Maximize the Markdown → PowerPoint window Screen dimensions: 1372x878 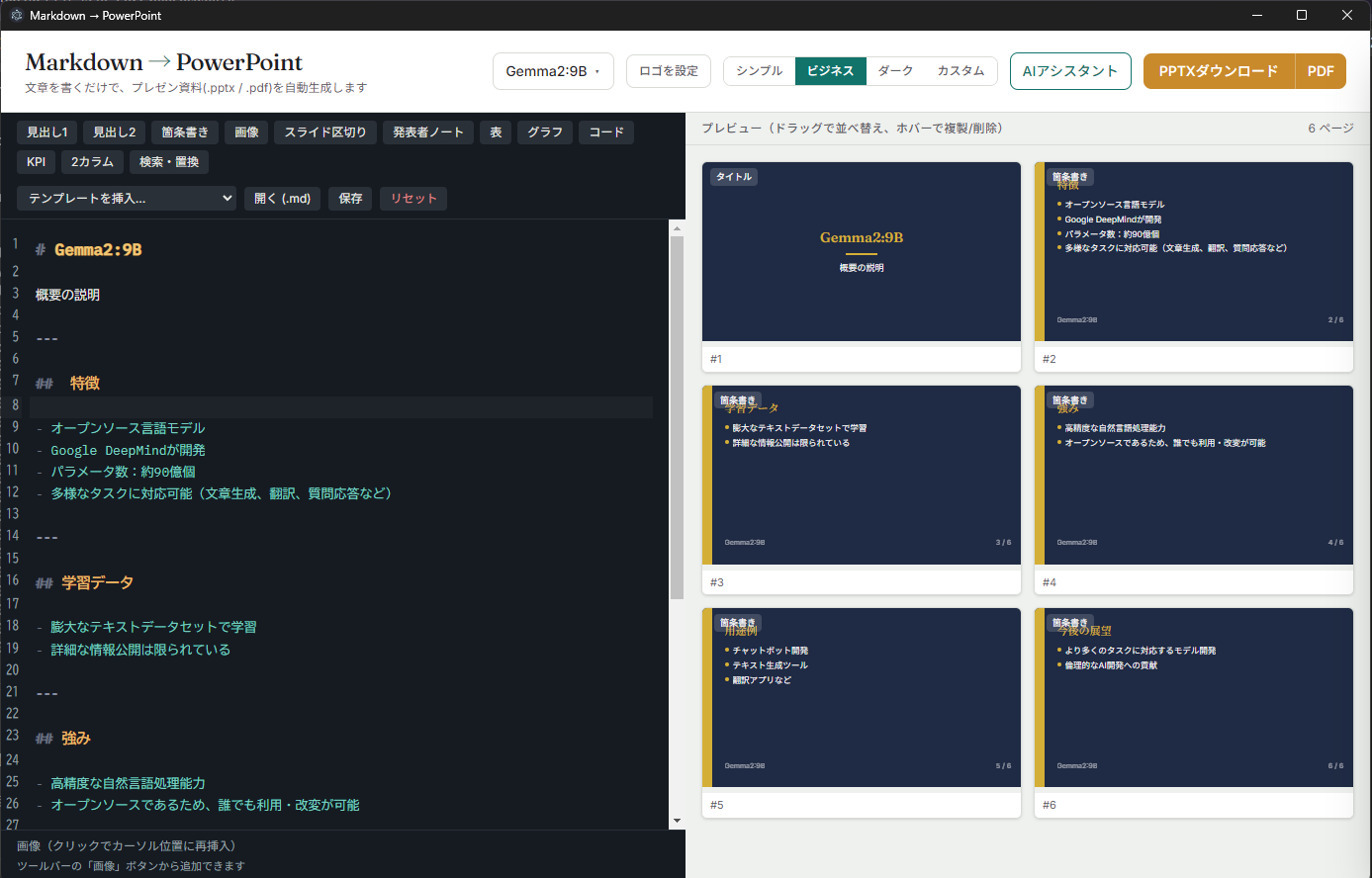1302,16
